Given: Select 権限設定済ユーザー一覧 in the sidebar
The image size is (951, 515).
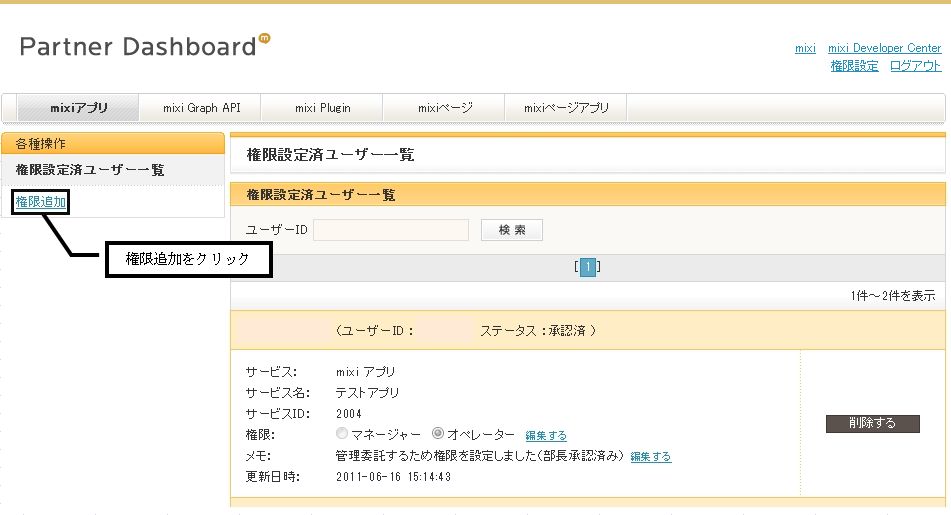Looking at the screenshot, I should pos(90,170).
